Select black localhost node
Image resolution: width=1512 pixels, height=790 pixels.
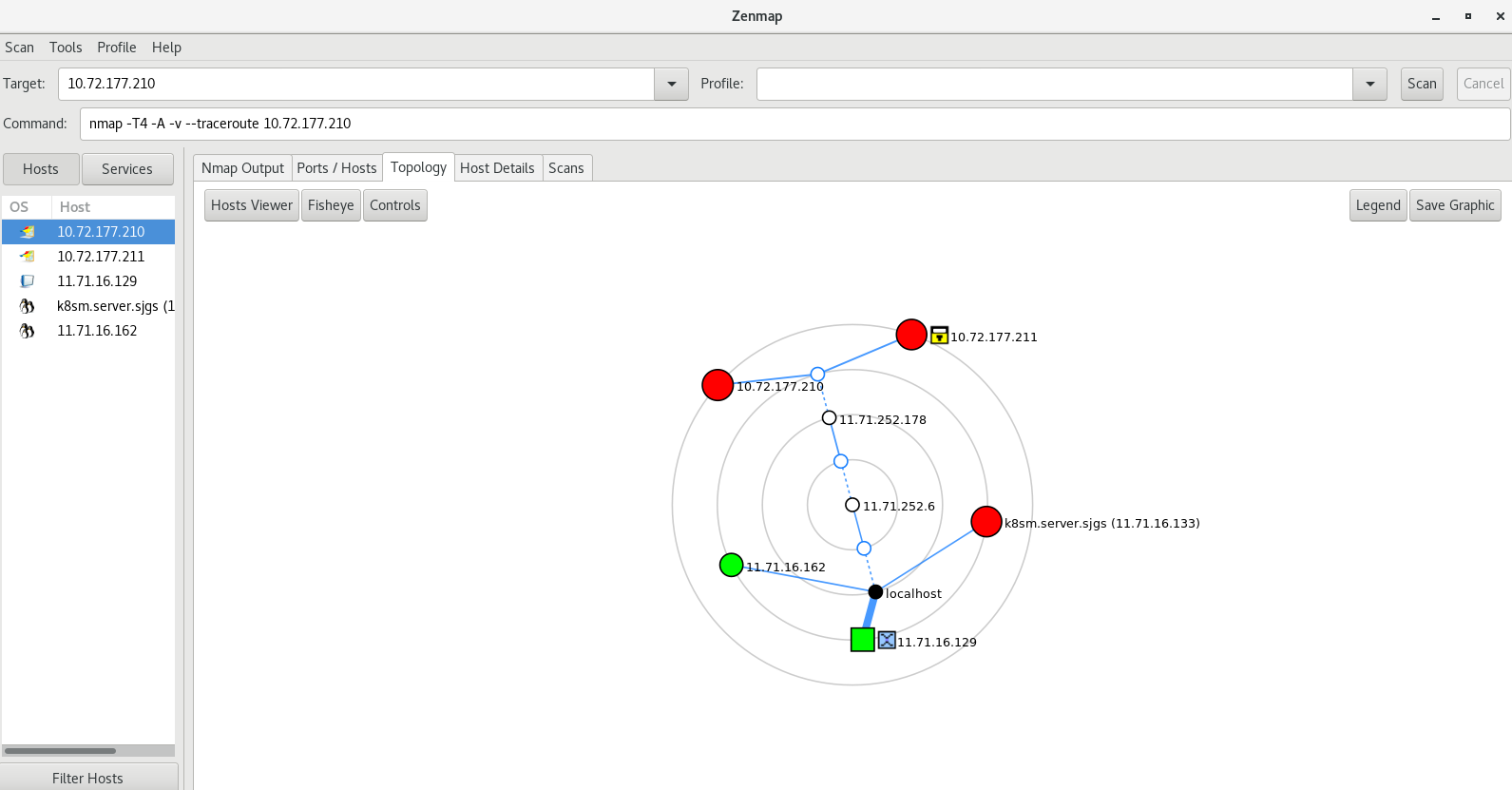coord(875,592)
